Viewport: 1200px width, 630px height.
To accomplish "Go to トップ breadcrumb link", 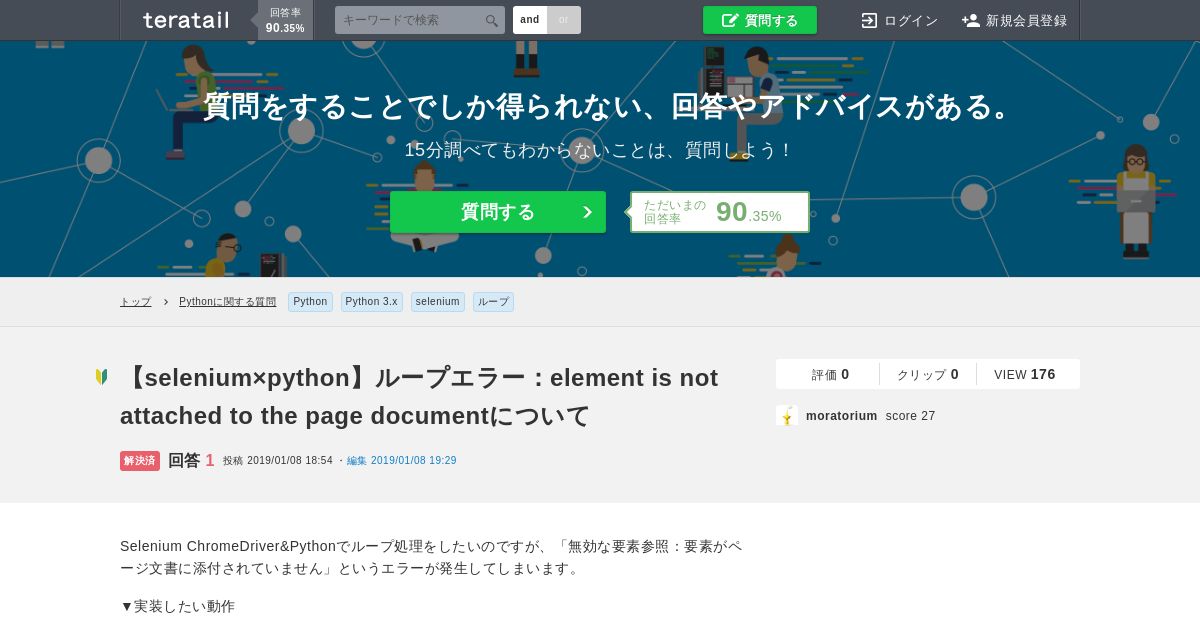I will 136,302.
